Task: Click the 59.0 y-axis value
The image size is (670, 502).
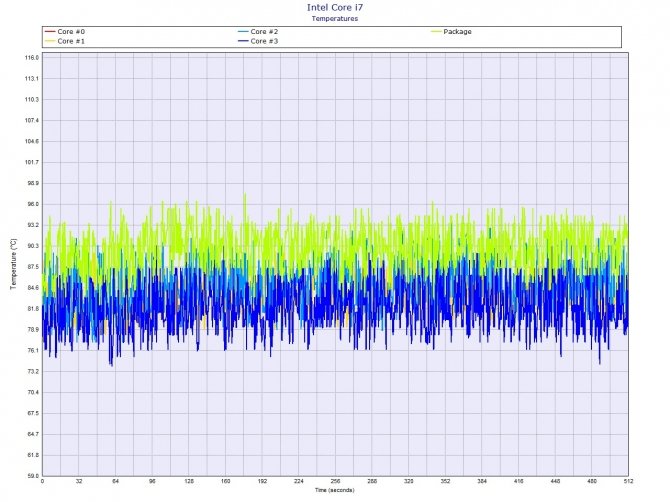Action: [x=32, y=476]
